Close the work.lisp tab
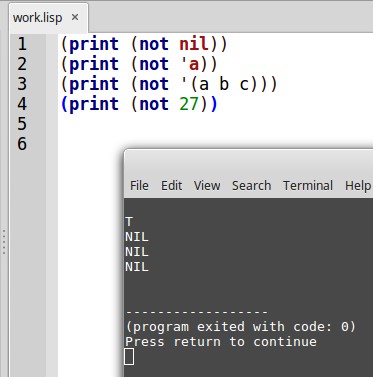 [x=75, y=17]
